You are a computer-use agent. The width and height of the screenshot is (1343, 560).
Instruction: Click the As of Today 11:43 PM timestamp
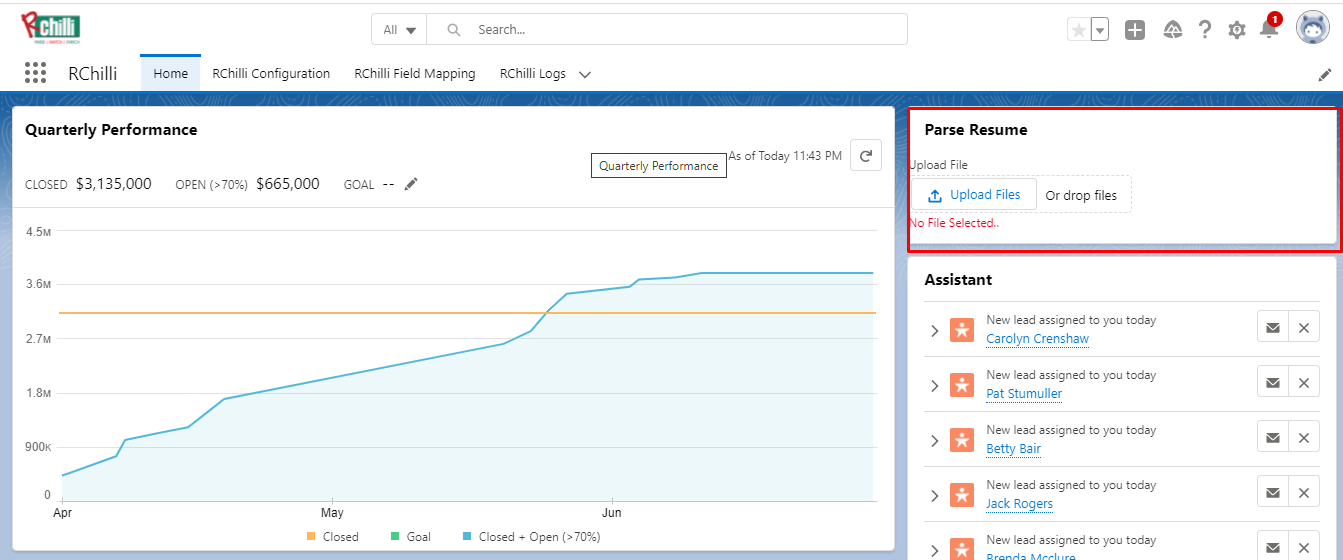click(785, 156)
